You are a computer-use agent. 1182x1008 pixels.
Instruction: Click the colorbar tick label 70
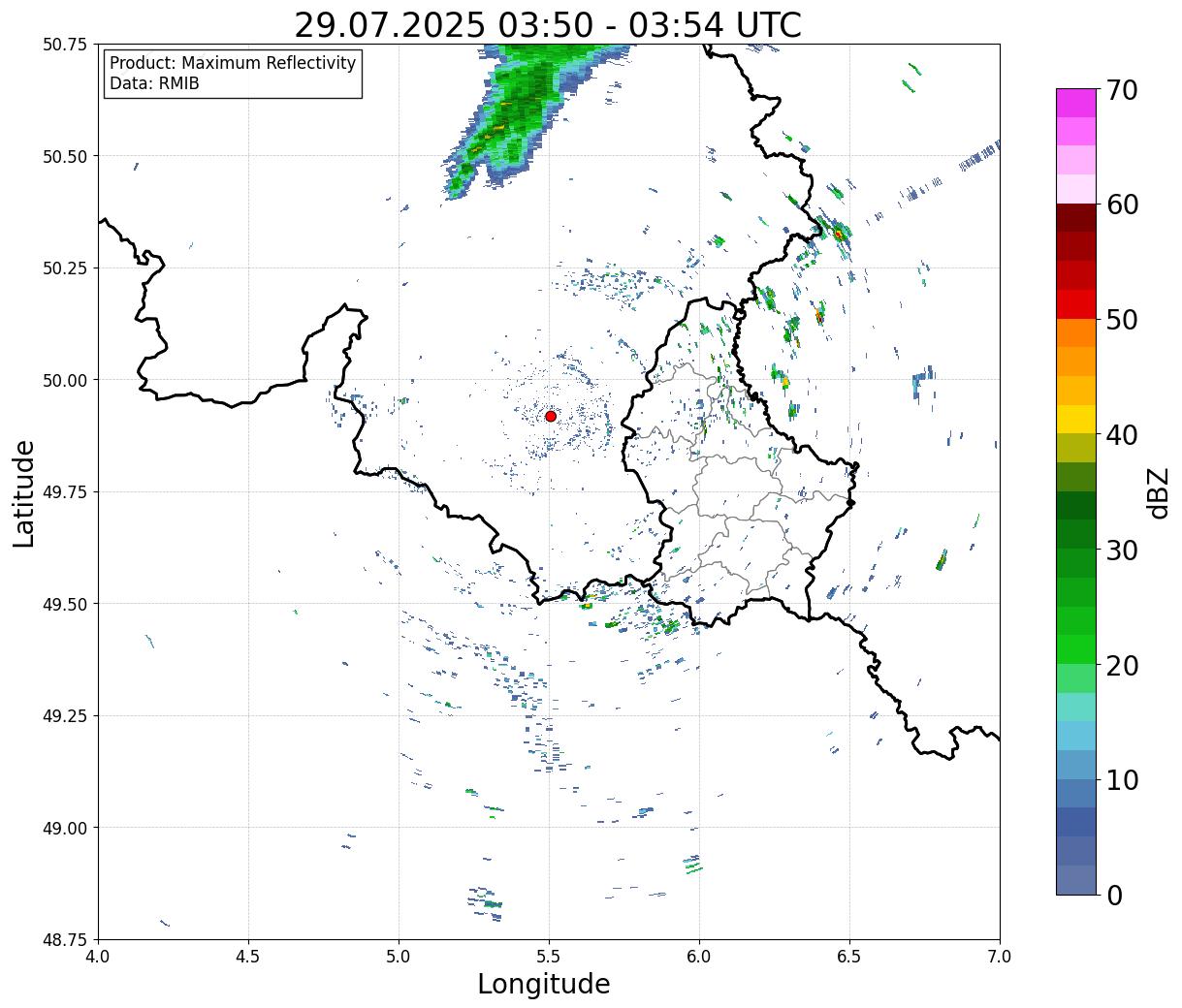tap(1122, 90)
